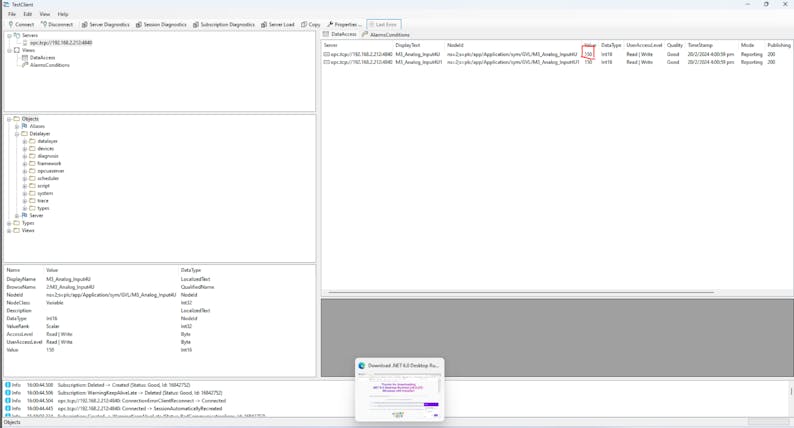Click the Server Load toolbar icon

[278, 24]
